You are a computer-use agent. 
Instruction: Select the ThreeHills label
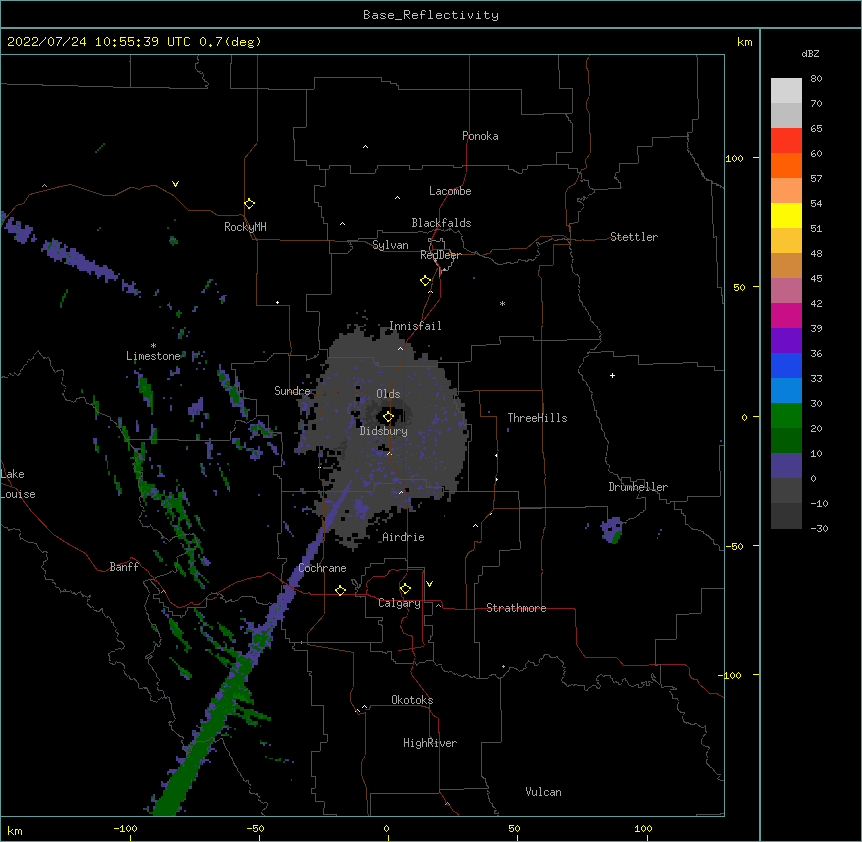[x=537, y=418]
